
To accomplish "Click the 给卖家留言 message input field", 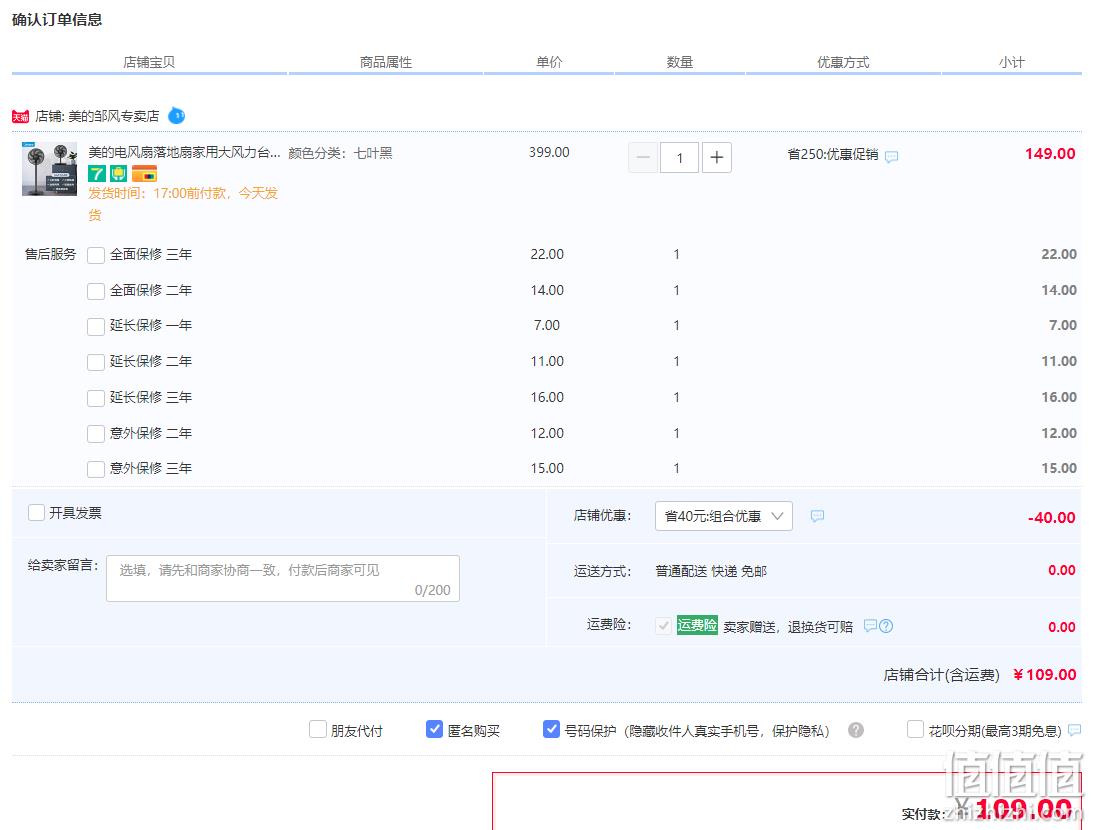I will point(283,578).
